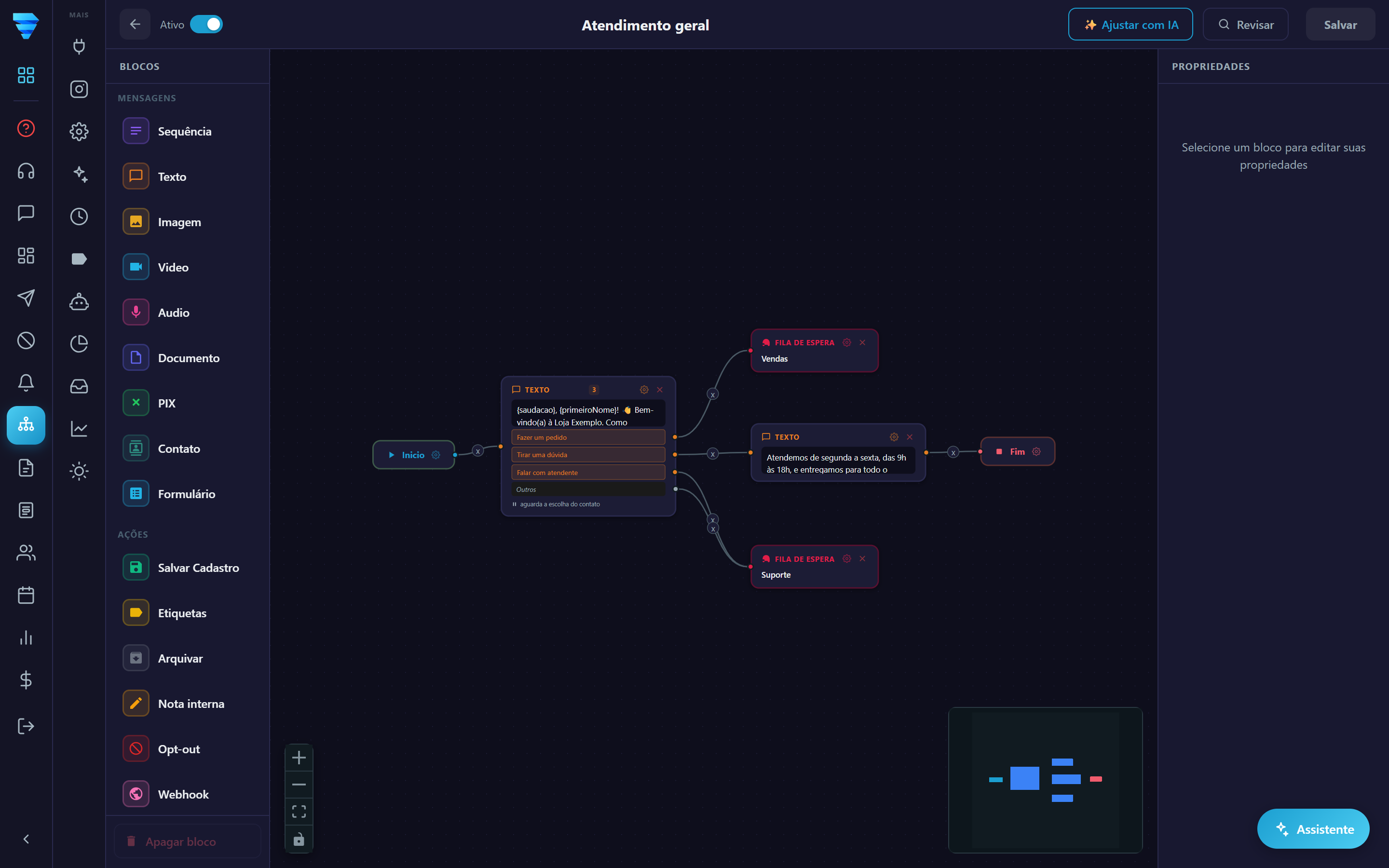Add a Nota interna block
Image resolution: width=1389 pixels, height=868 pixels.
click(x=188, y=703)
